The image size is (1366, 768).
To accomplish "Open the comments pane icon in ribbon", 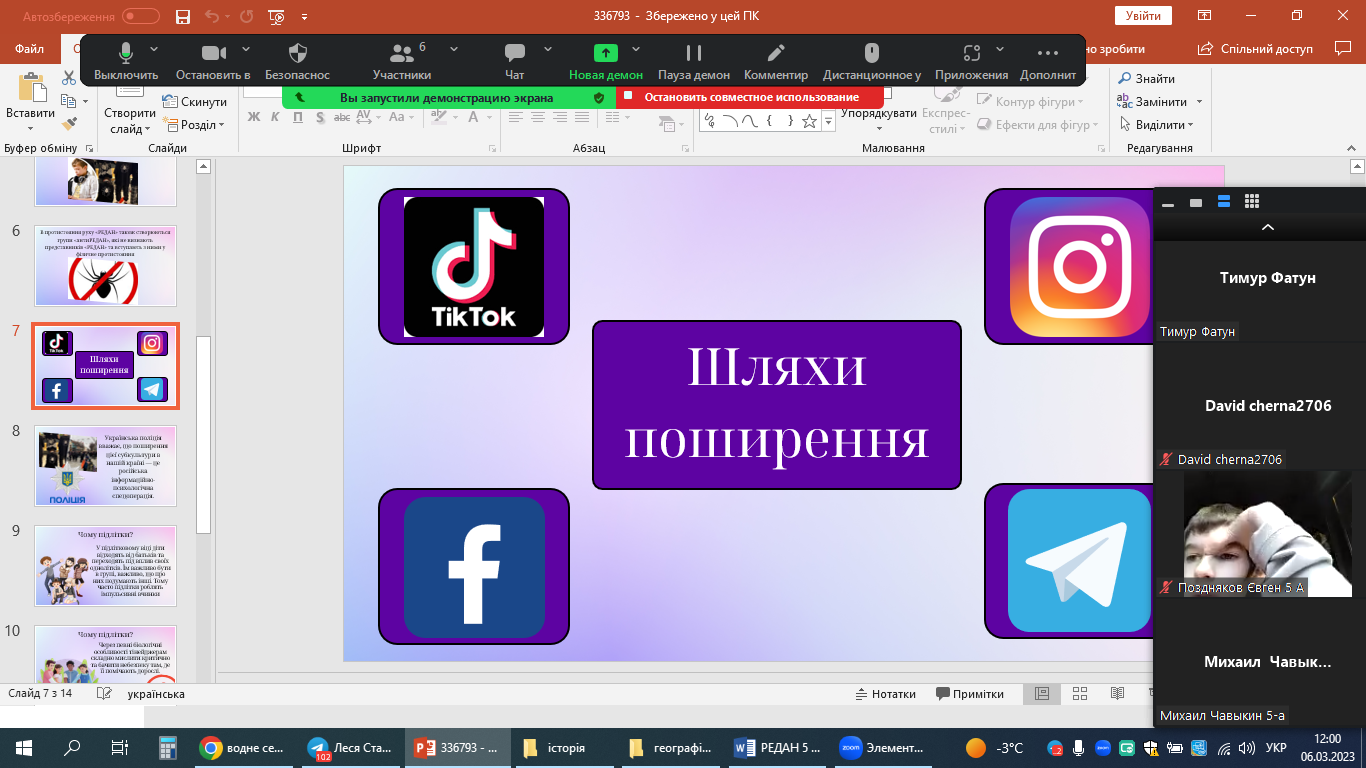I will click(1342, 48).
